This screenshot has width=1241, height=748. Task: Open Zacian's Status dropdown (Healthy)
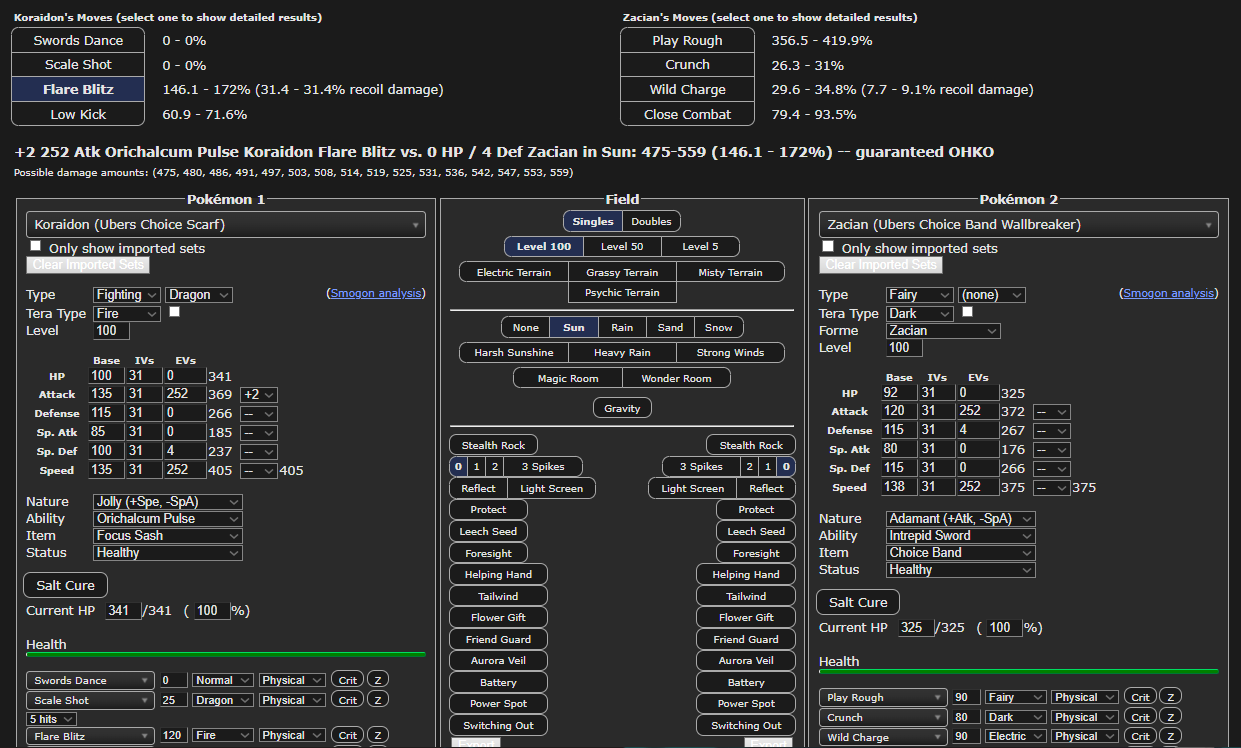click(961, 570)
